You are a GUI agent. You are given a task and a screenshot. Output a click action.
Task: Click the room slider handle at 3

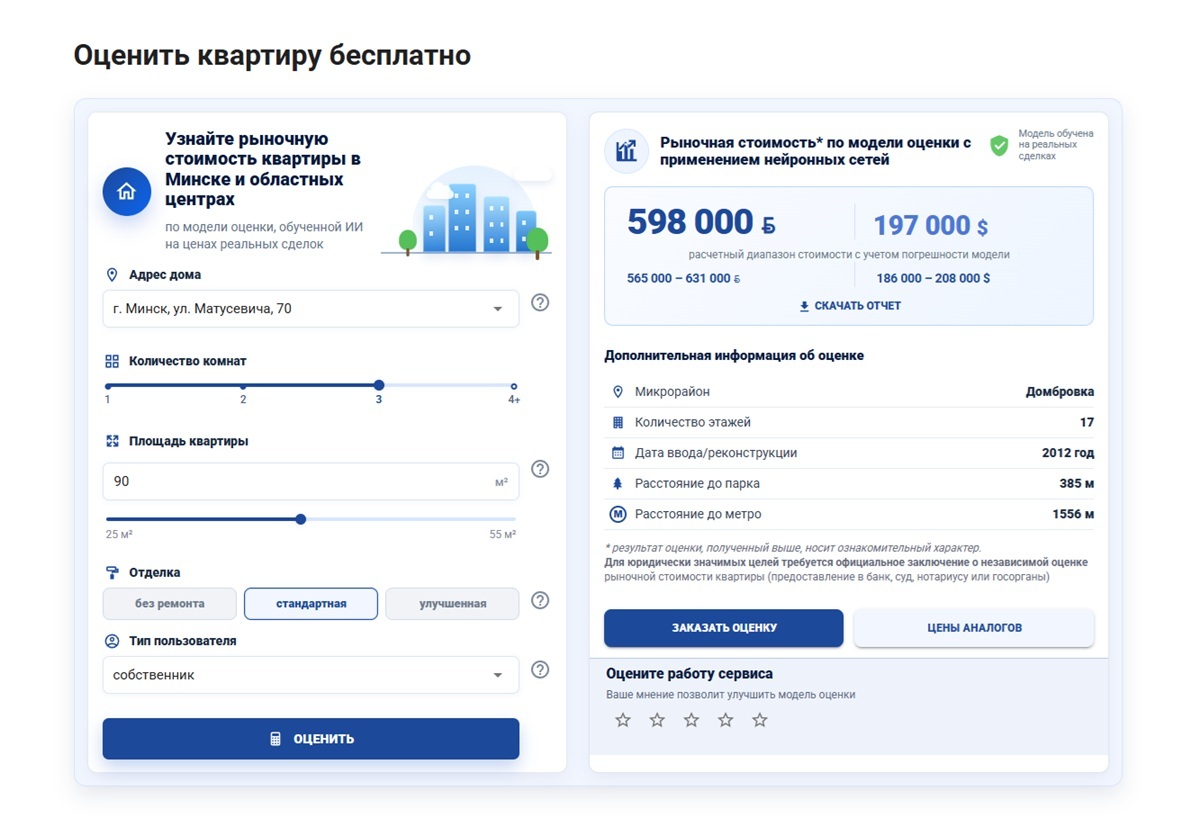(379, 385)
